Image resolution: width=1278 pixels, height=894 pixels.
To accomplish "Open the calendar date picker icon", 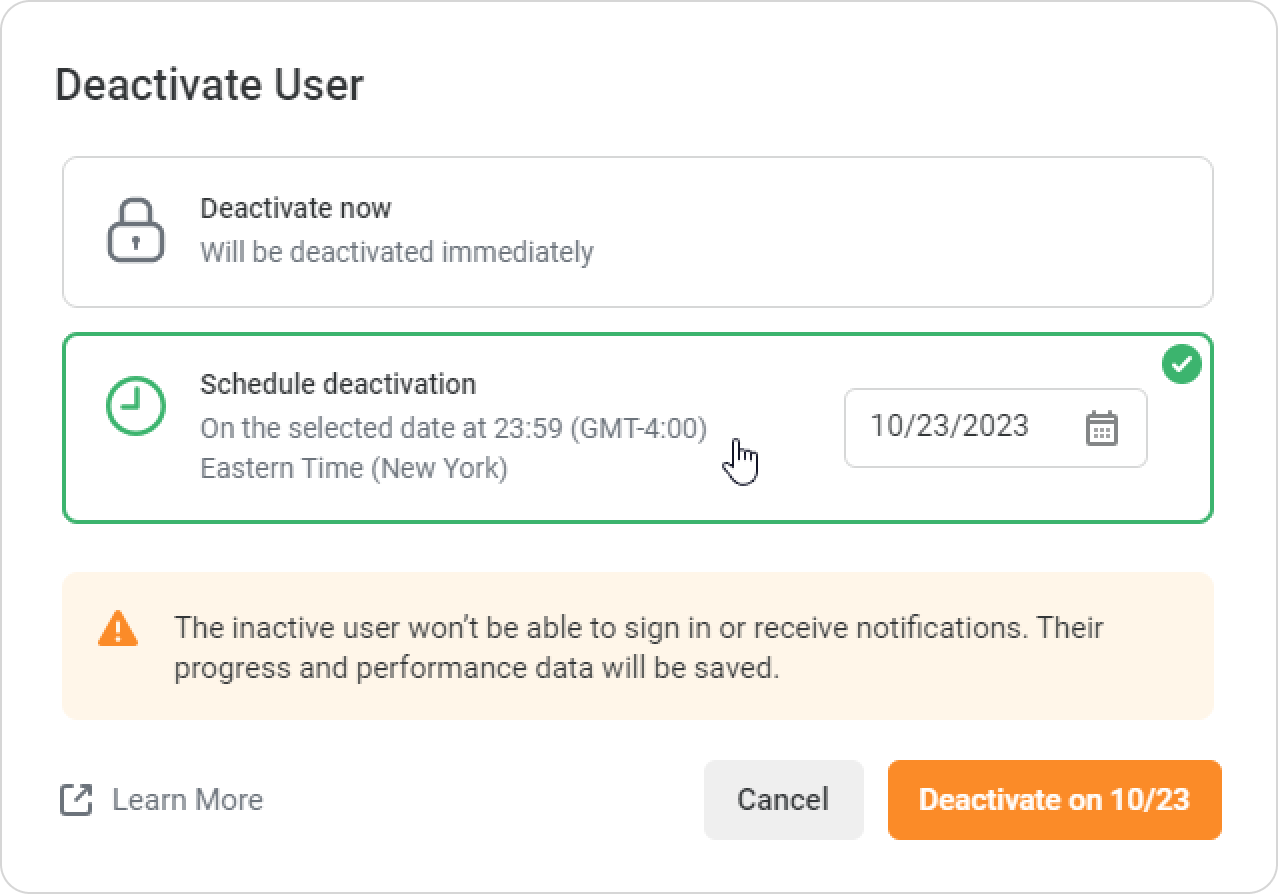I will click(1101, 428).
